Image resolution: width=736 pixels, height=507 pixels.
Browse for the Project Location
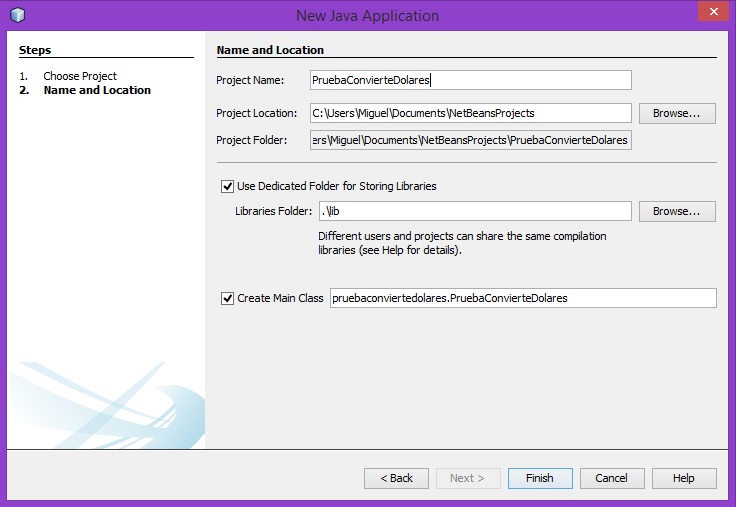[x=677, y=113]
